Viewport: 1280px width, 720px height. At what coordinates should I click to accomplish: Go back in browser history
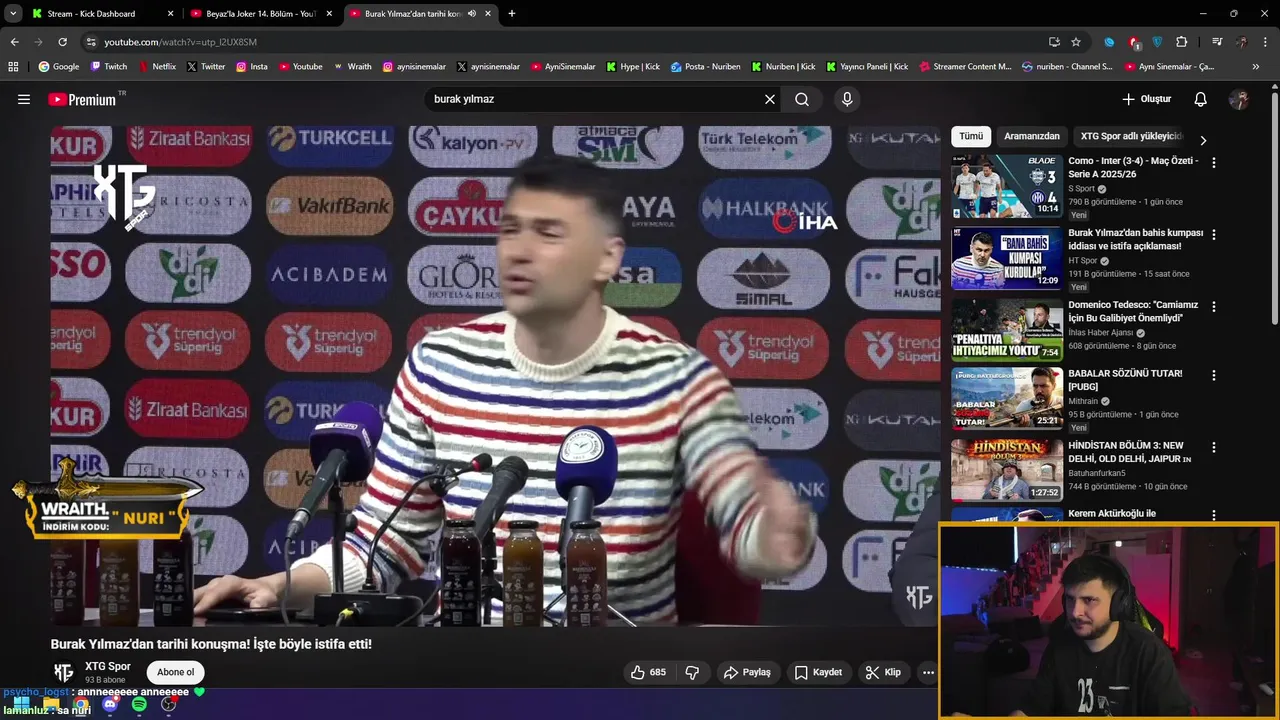tap(14, 42)
